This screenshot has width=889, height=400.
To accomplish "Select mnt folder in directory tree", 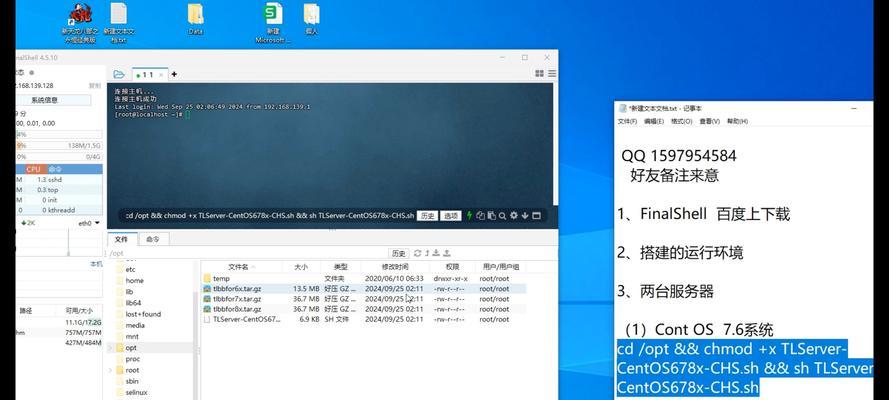I will [x=132, y=337].
